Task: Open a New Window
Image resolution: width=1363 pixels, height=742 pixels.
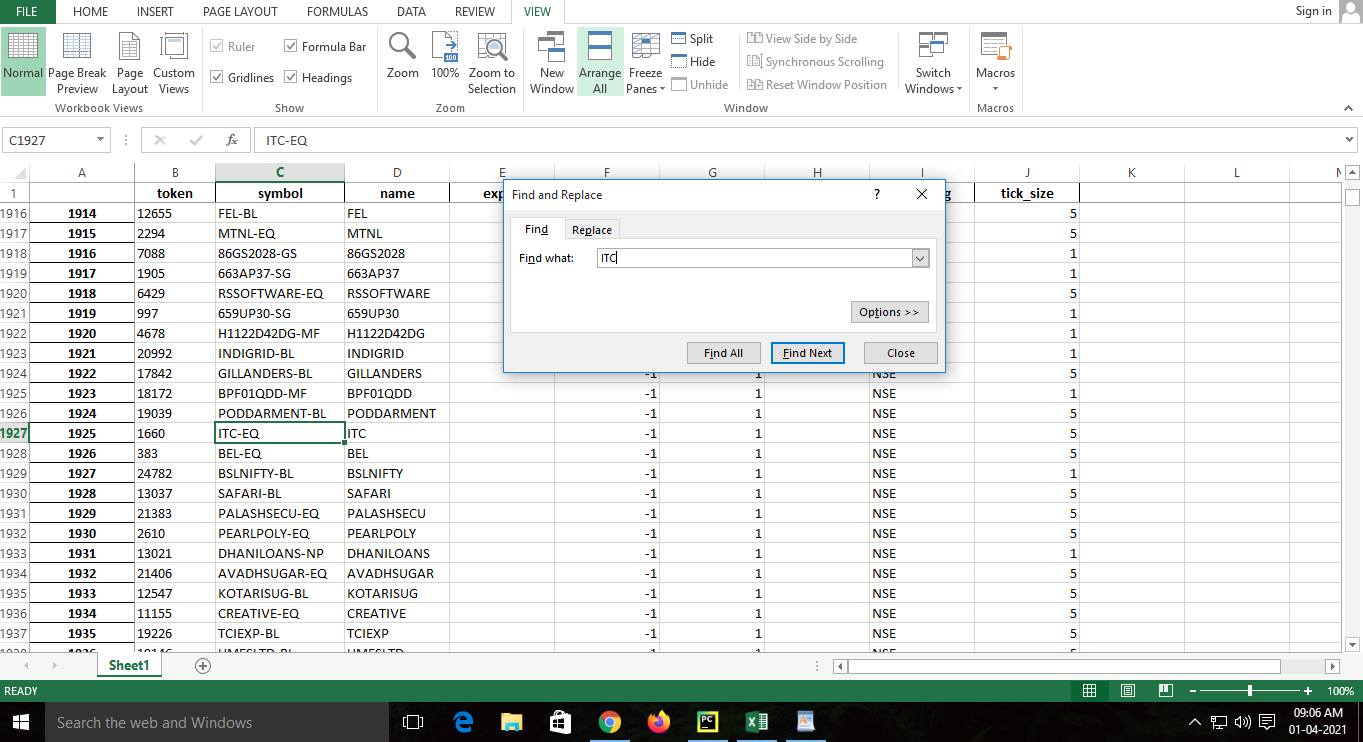Action: (x=552, y=61)
